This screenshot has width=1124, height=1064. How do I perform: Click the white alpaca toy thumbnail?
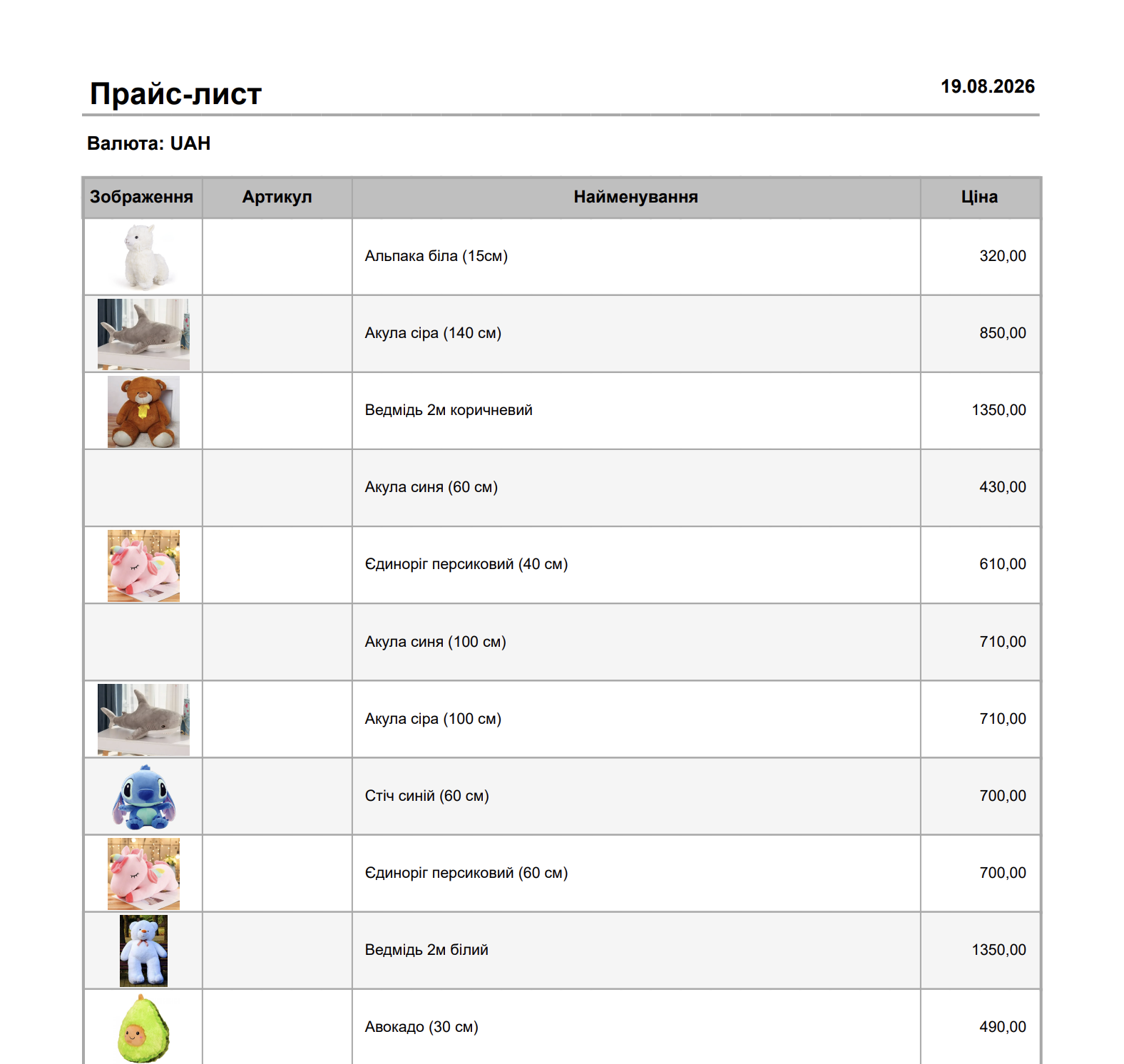click(x=143, y=257)
